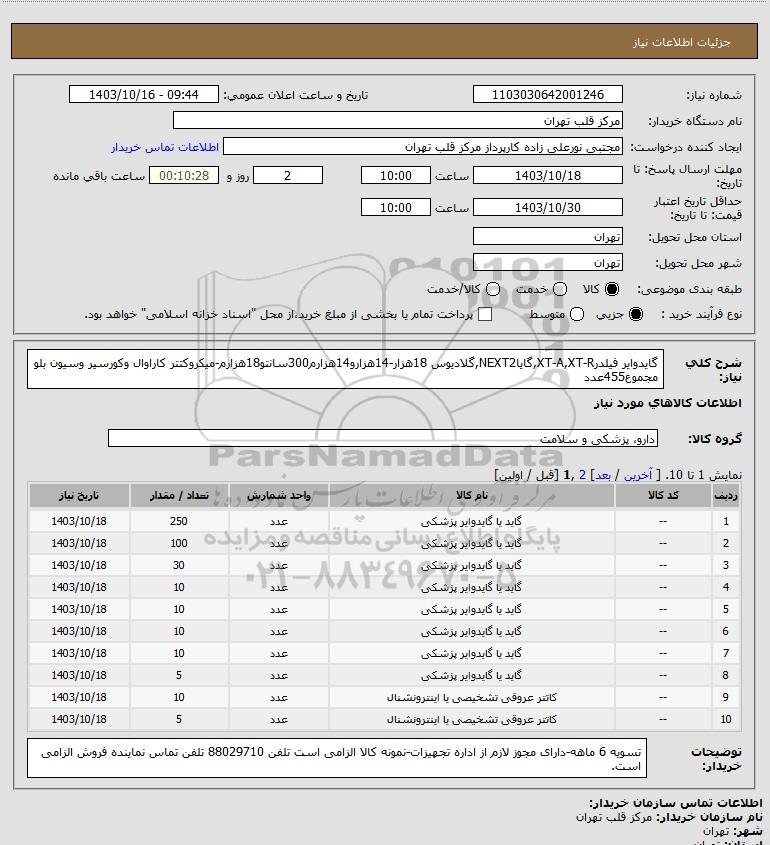The width and height of the screenshot is (770, 845).
Task: Open اطلاعات تماس خریدار link
Action: click(165, 147)
